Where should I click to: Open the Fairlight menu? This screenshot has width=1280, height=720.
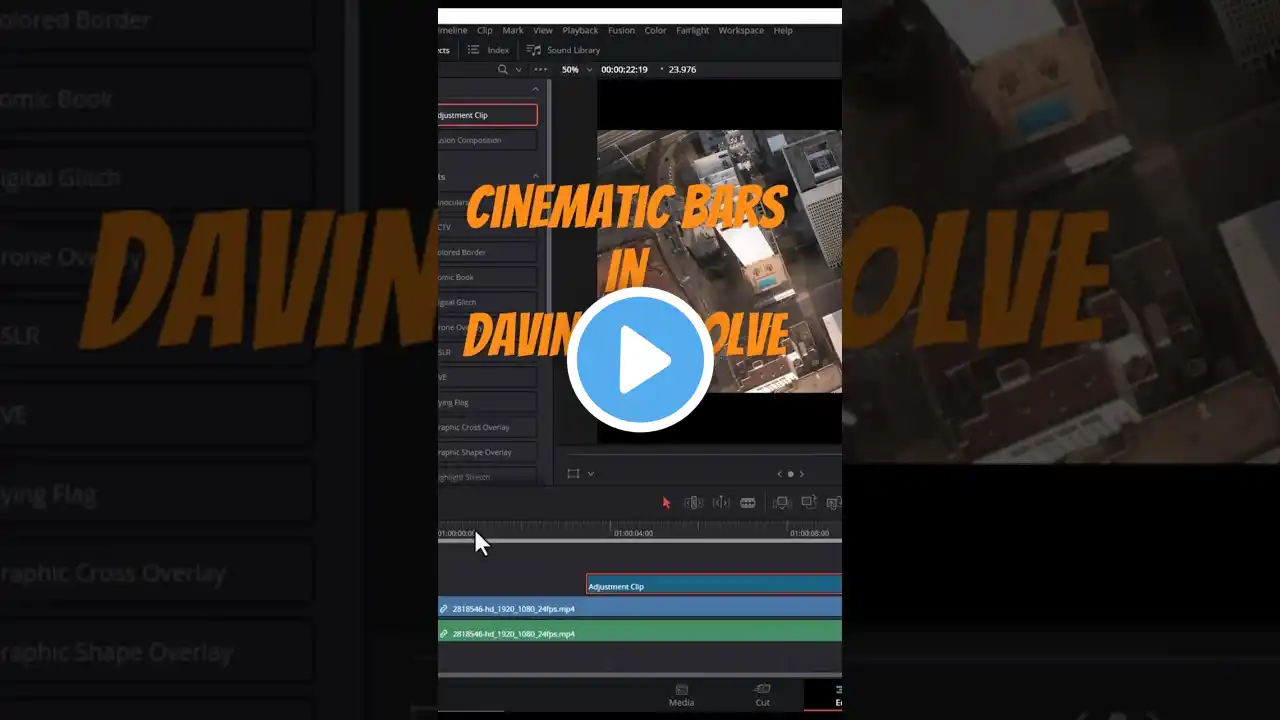(692, 30)
